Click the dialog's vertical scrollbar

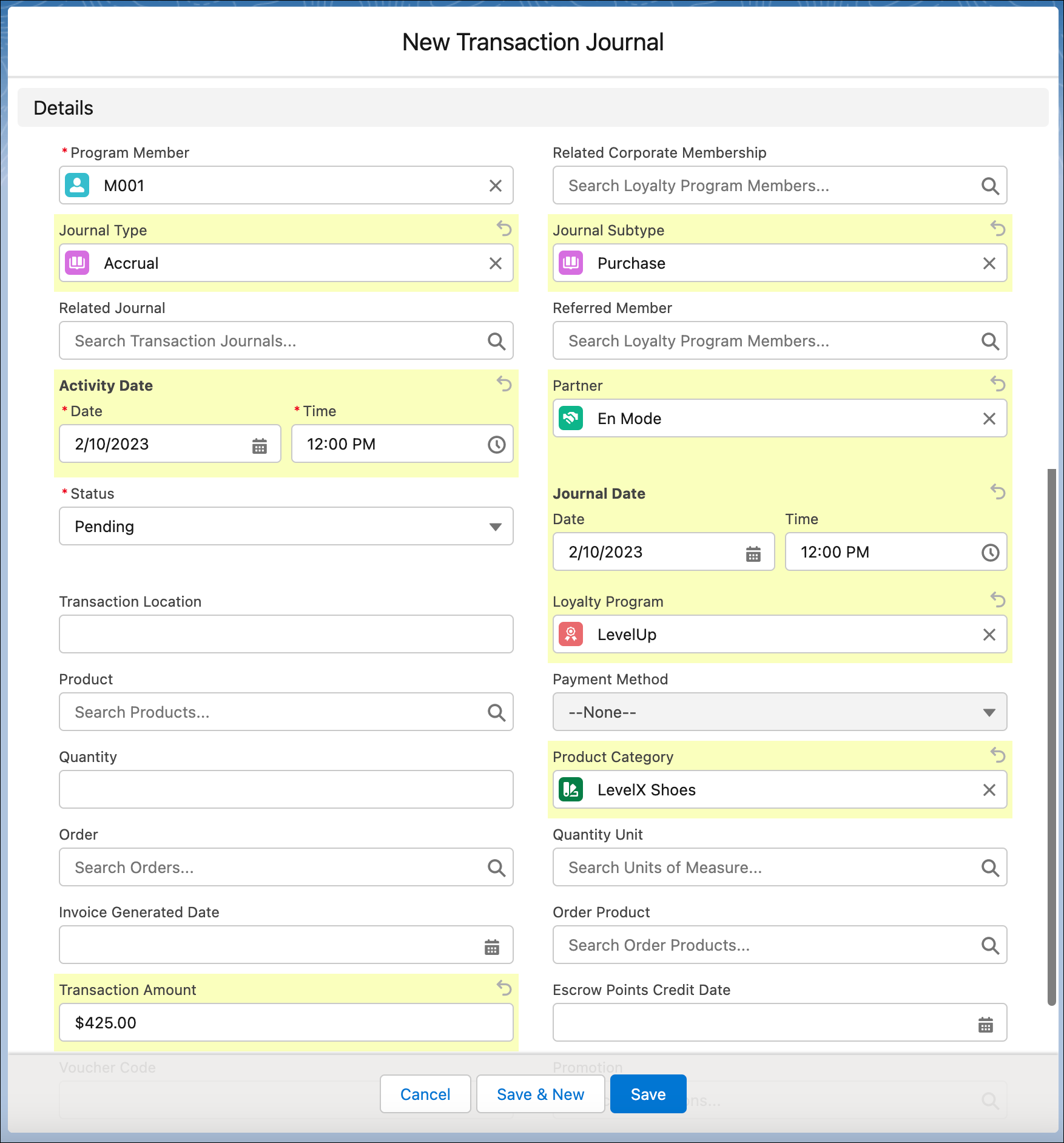(x=1052, y=737)
